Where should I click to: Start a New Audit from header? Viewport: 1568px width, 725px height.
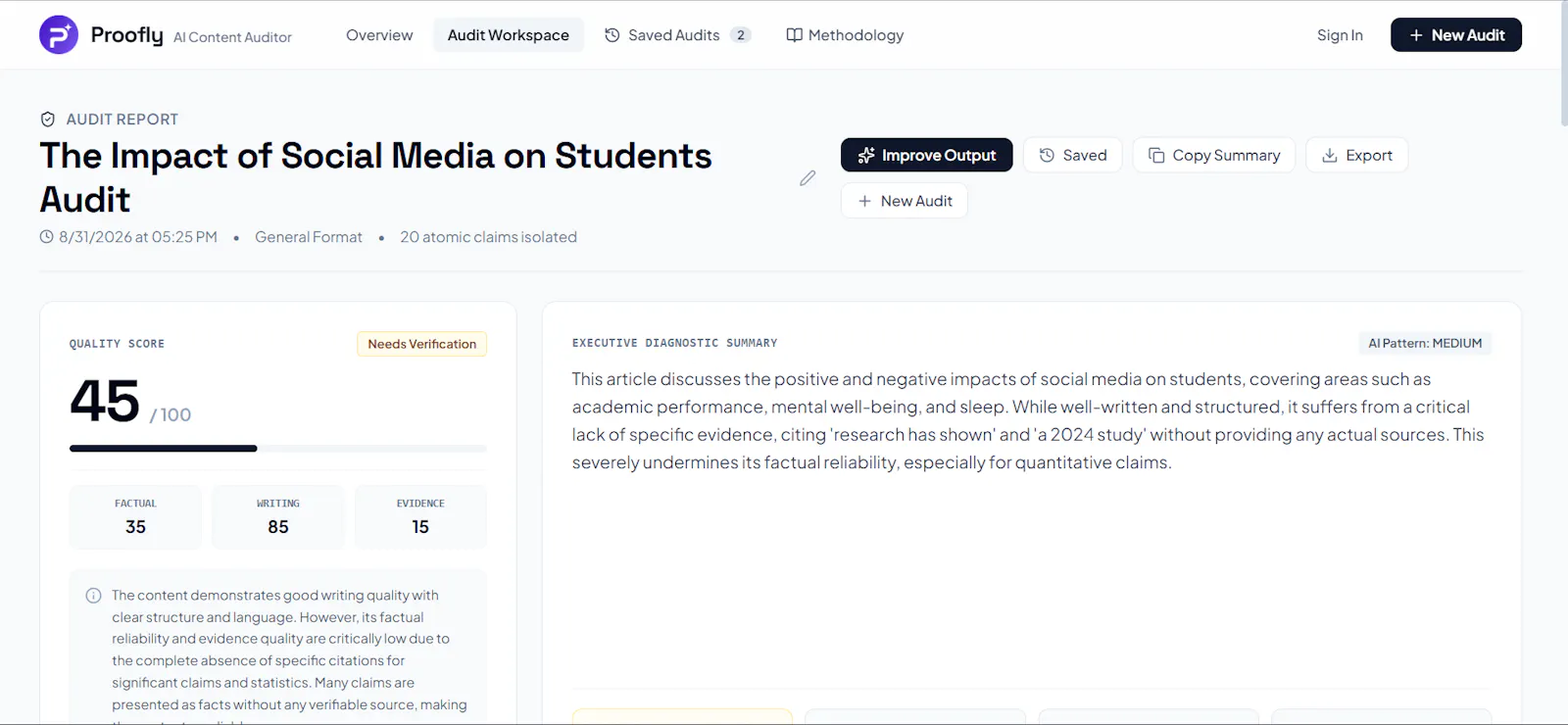pyautogui.click(x=1456, y=35)
